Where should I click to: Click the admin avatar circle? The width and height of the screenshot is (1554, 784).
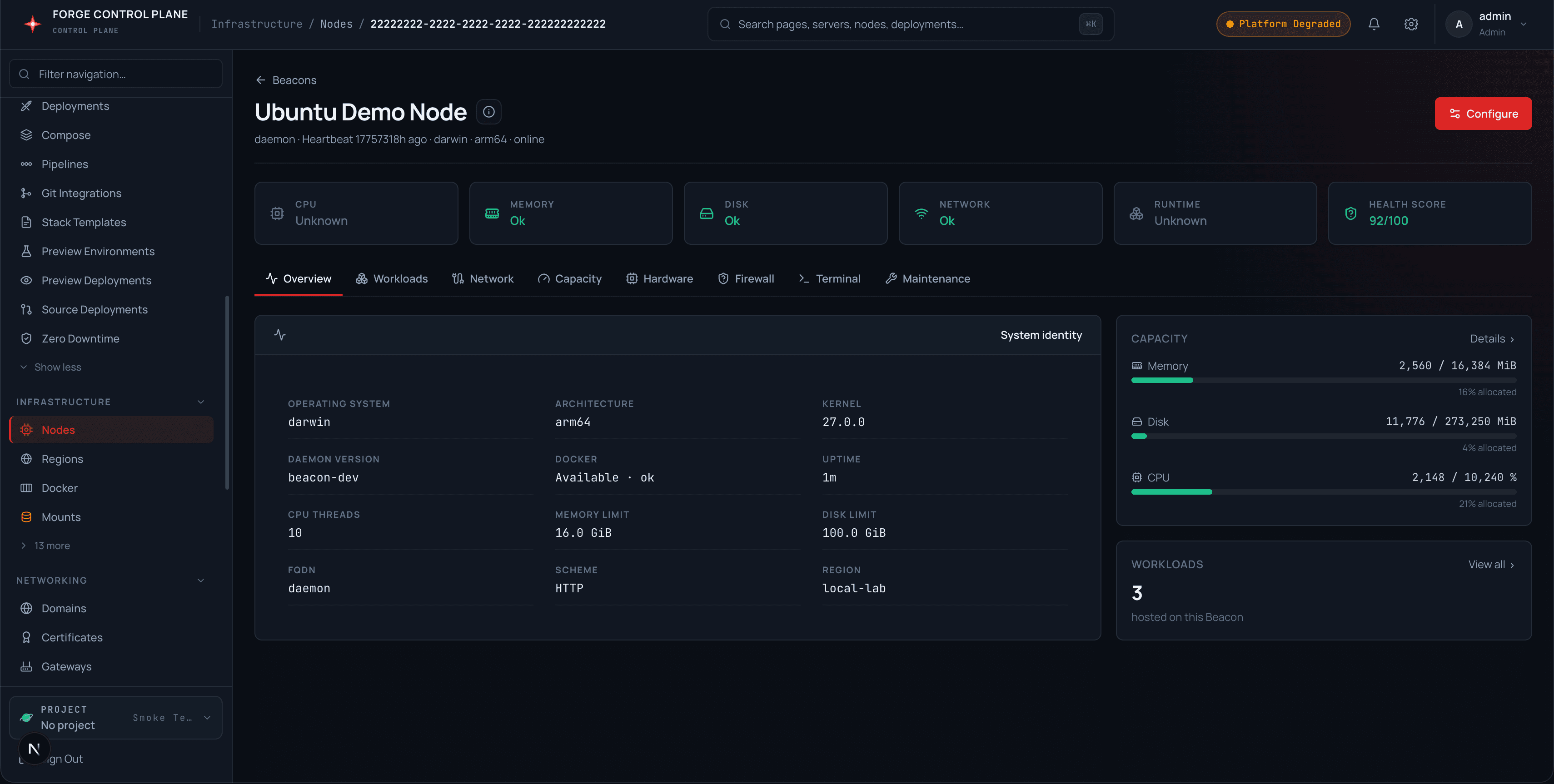[x=1459, y=24]
